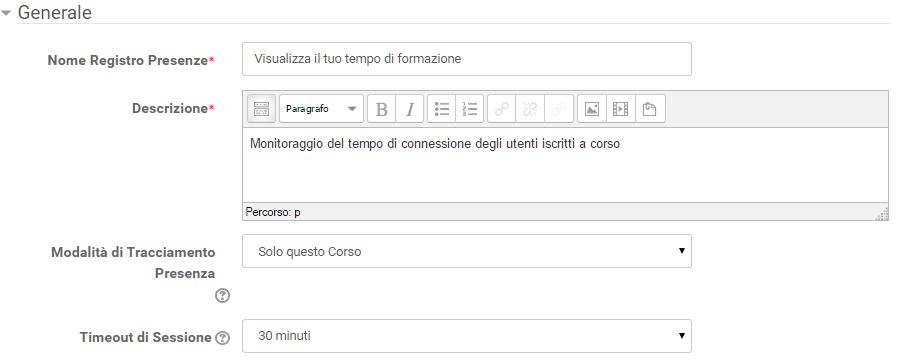This screenshot has width=901, height=361.
Task: Insert Moodle media with the film icon
Action: click(621, 109)
